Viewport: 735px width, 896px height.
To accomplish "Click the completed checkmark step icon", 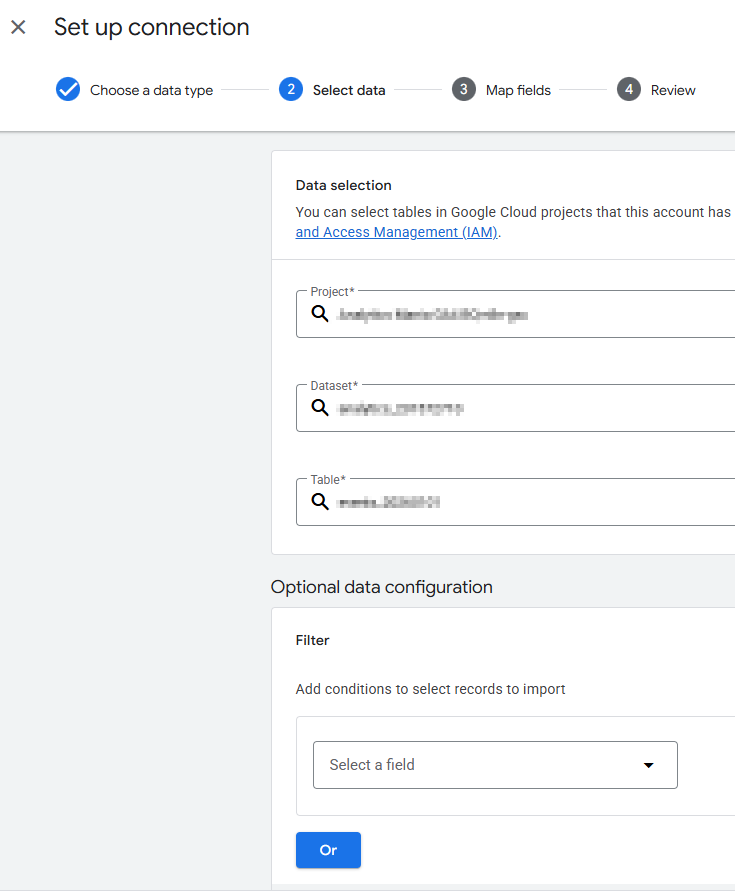I will 67,90.
